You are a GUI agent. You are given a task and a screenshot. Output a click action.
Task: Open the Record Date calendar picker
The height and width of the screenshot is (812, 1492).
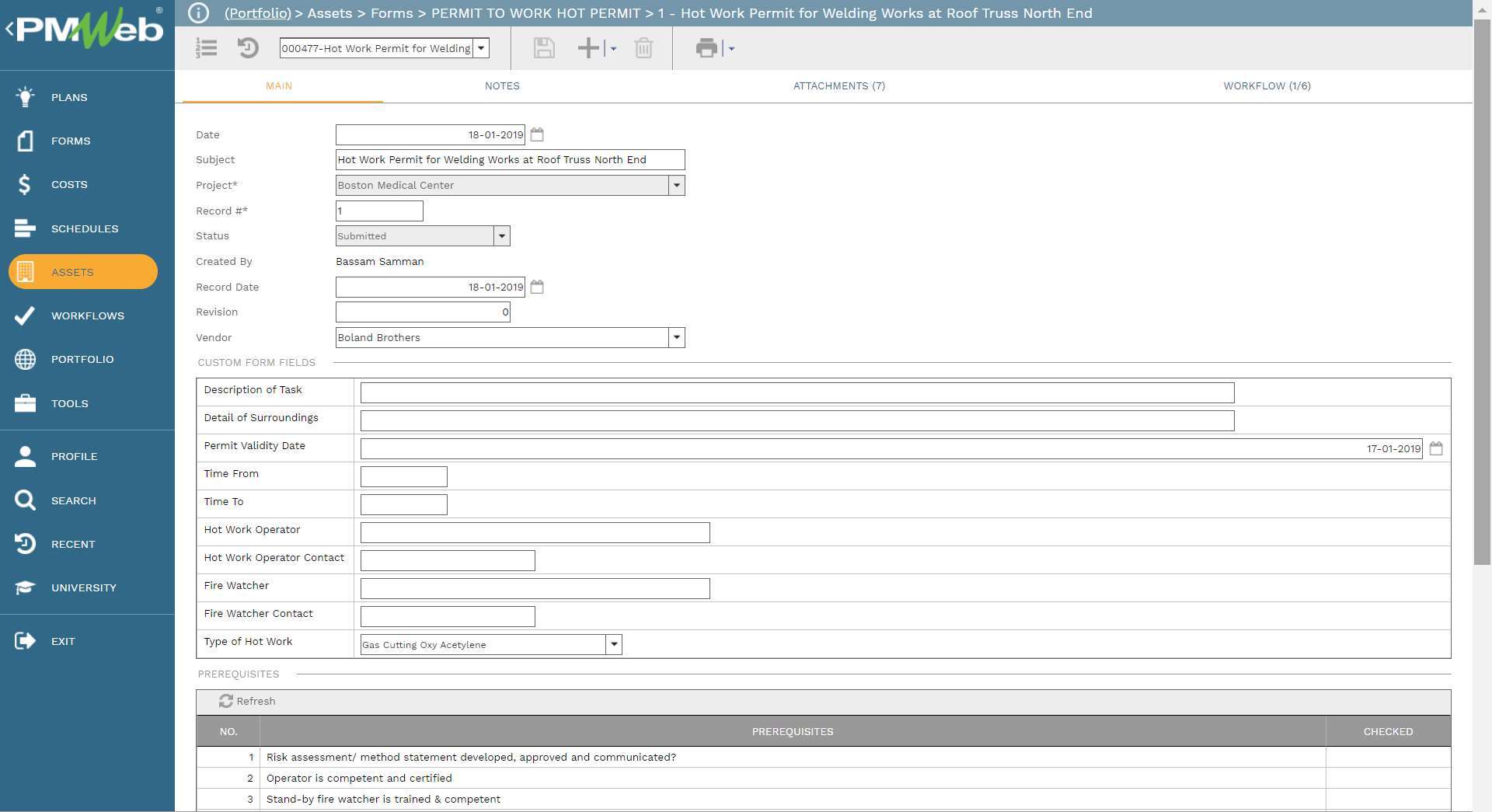point(537,287)
